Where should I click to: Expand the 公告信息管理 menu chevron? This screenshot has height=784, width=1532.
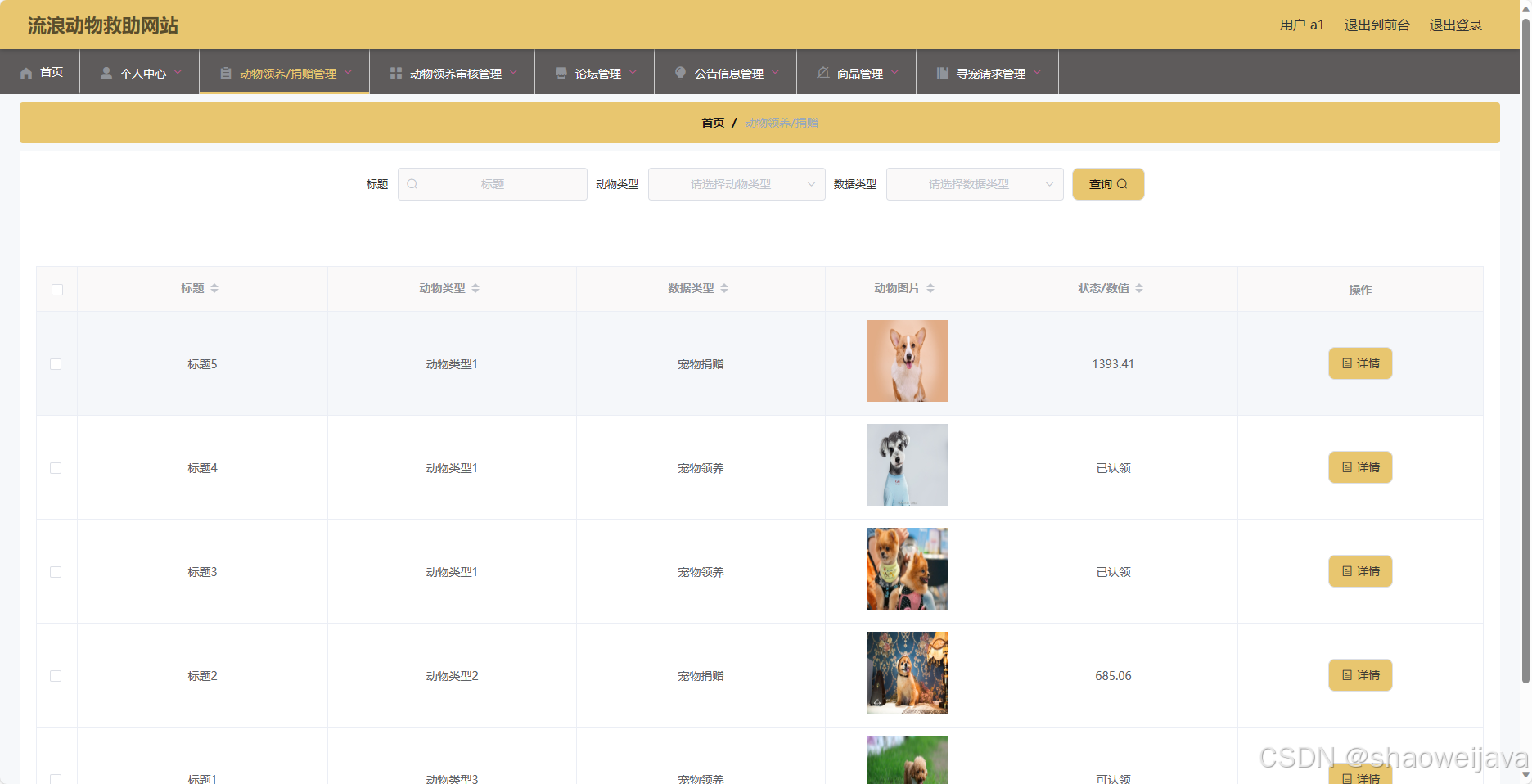tap(775, 72)
